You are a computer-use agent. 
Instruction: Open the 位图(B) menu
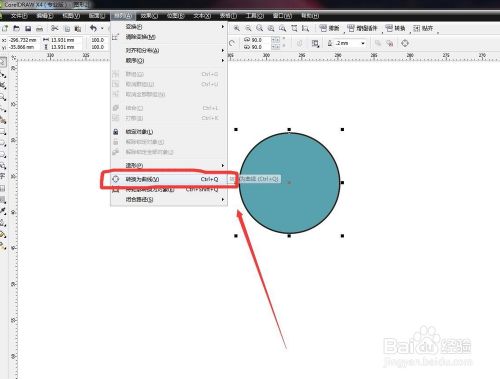click(x=175, y=16)
